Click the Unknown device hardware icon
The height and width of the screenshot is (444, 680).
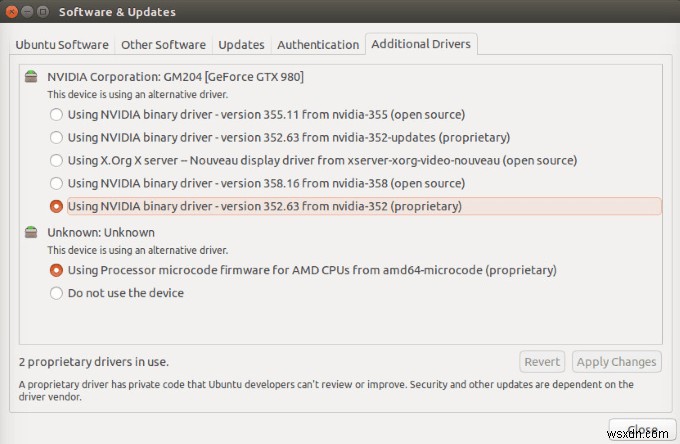31,232
